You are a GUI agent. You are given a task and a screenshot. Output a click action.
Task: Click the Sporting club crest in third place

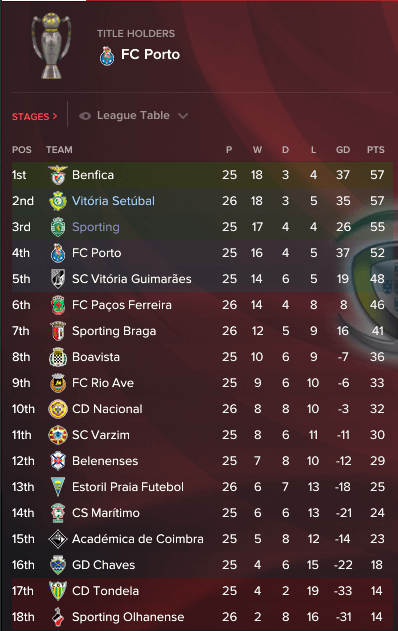[x=58, y=227]
